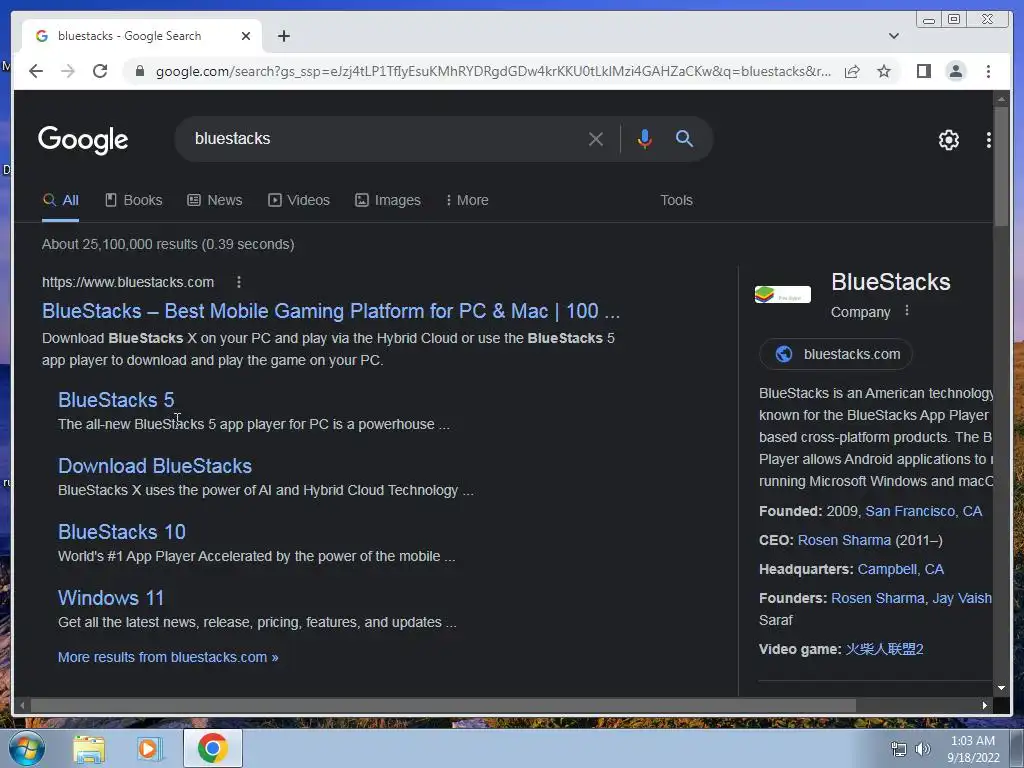Open the Chrome profile avatar
The height and width of the screenshot is (768, 1024).
955,71
